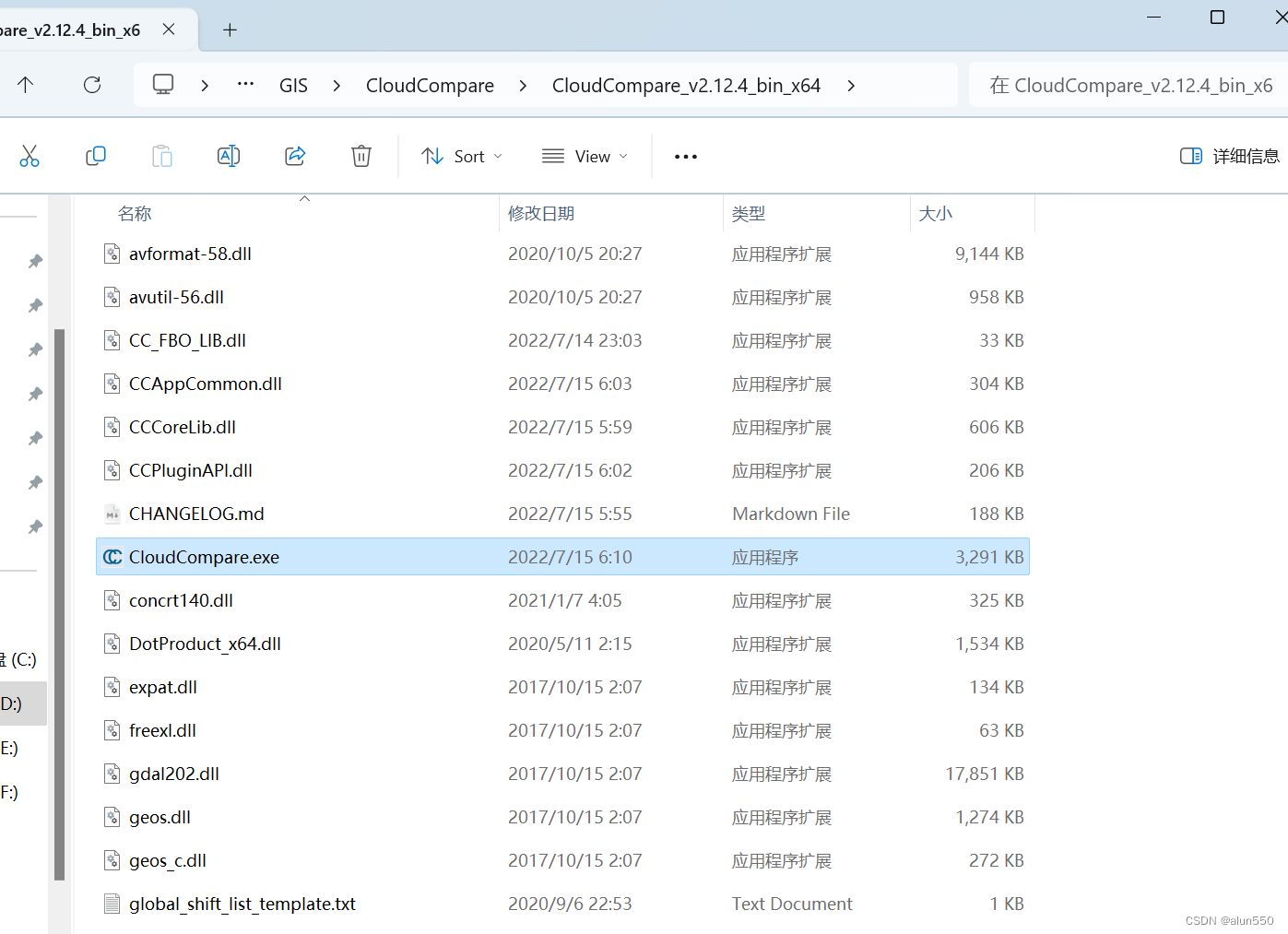The height and width of the screenshot is (934, 1288).
Task: Select freexl.dll file
Action: [x=562, y=730]
